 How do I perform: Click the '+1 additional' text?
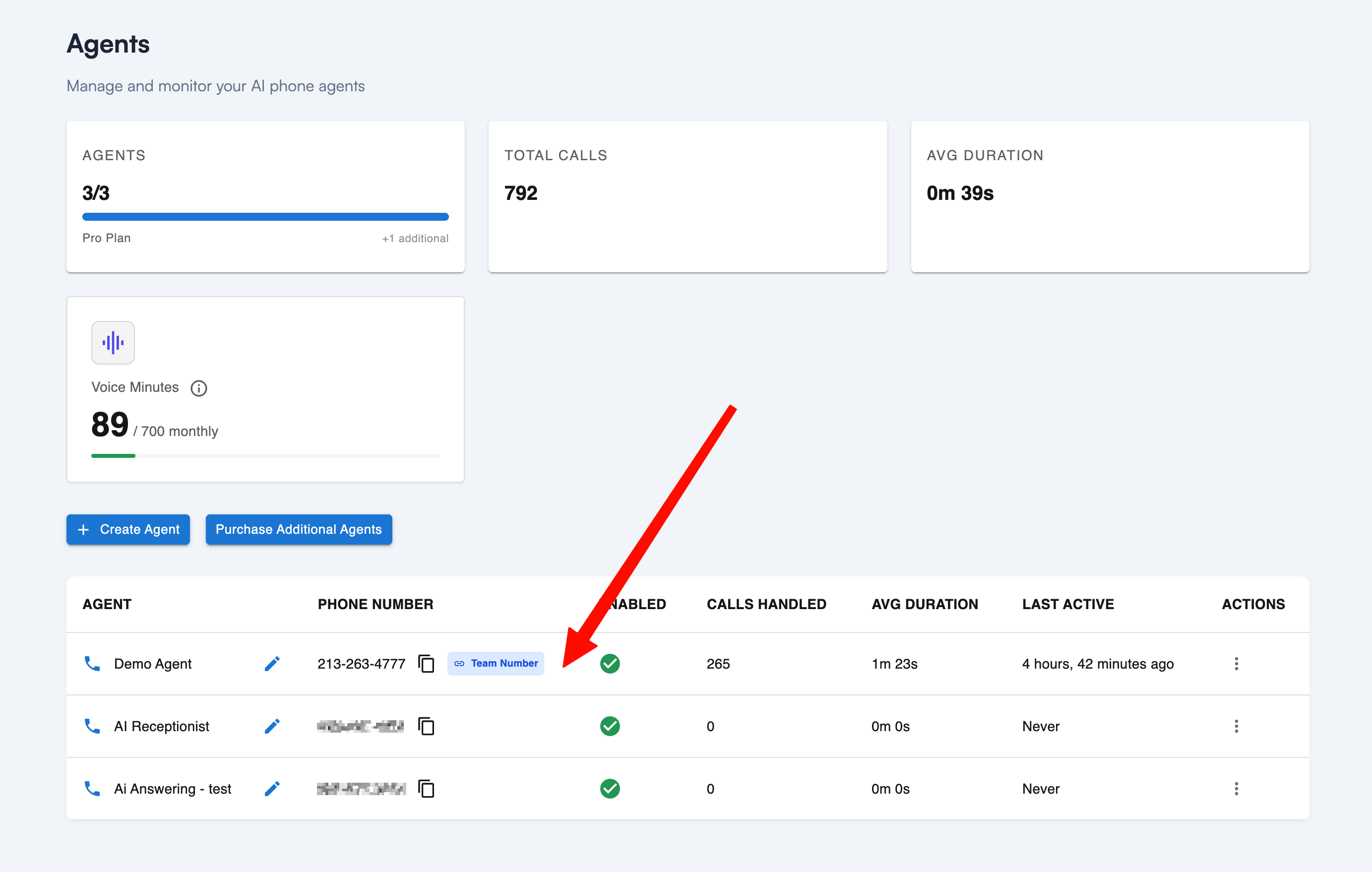pyautogui.click(x=415, y=238)
